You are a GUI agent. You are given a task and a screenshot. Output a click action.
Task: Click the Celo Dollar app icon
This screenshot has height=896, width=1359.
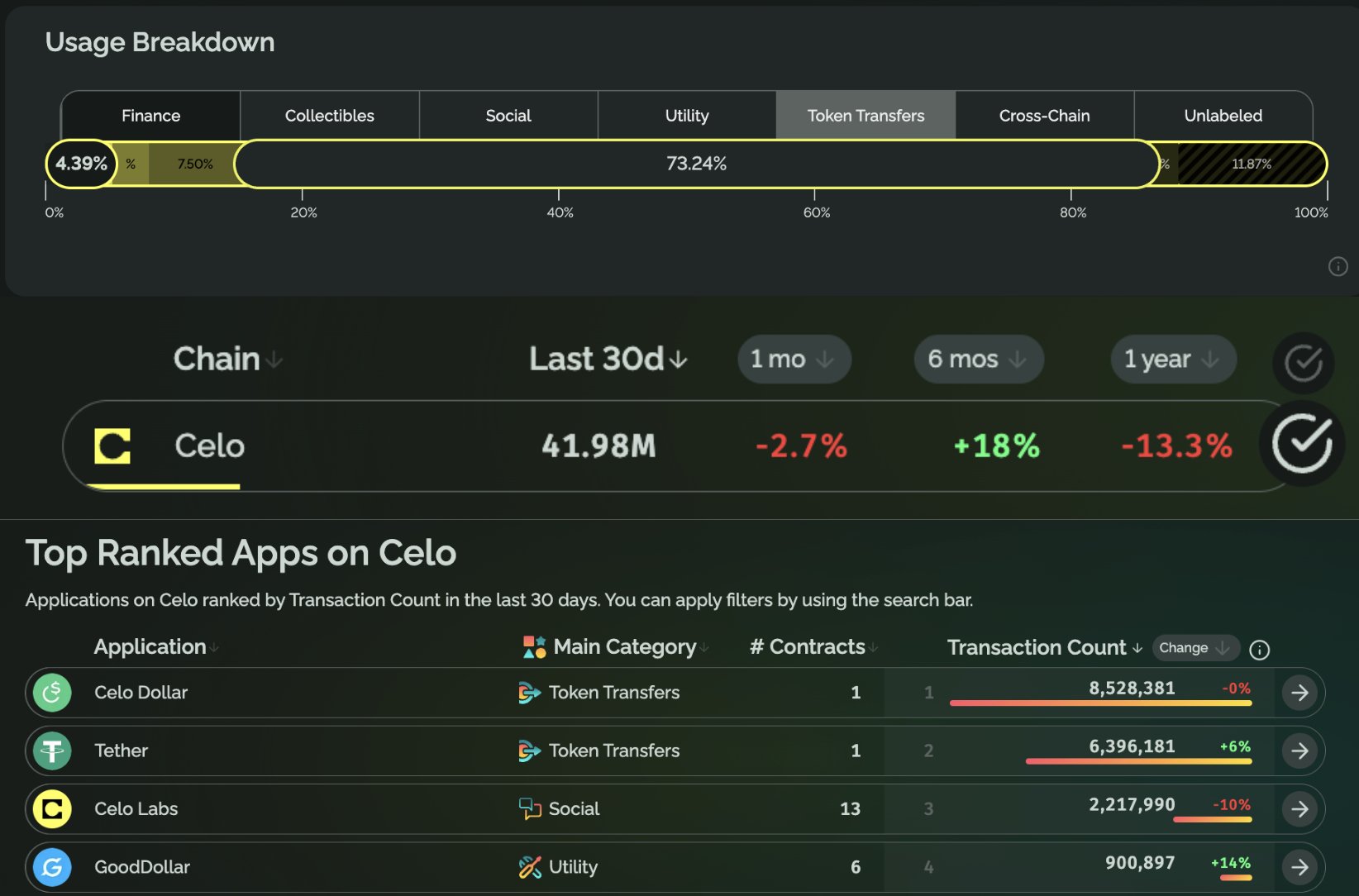click(52, 693)
